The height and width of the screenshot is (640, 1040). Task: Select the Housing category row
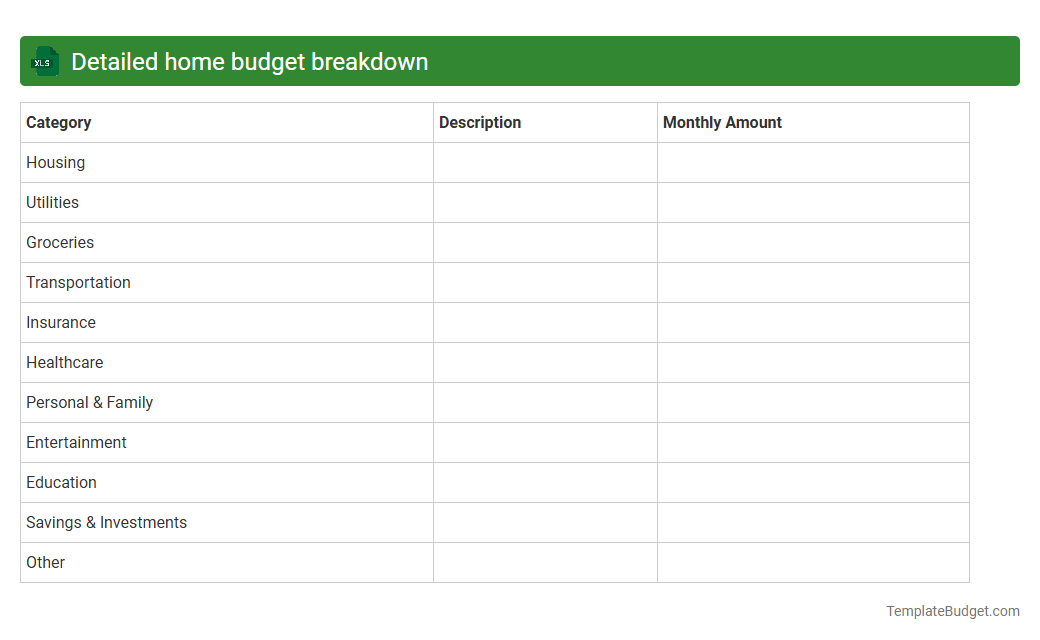[x=55, y=162]
